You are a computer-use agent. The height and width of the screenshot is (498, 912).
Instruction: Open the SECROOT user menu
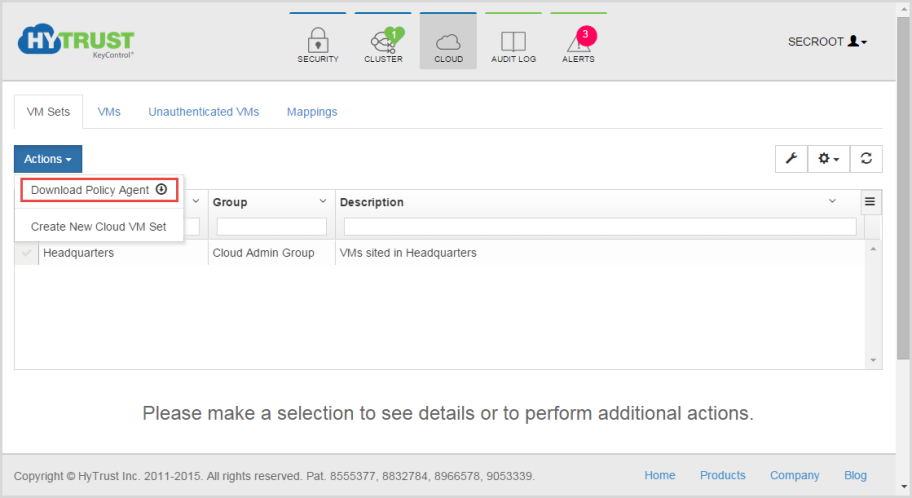(827, 41)
